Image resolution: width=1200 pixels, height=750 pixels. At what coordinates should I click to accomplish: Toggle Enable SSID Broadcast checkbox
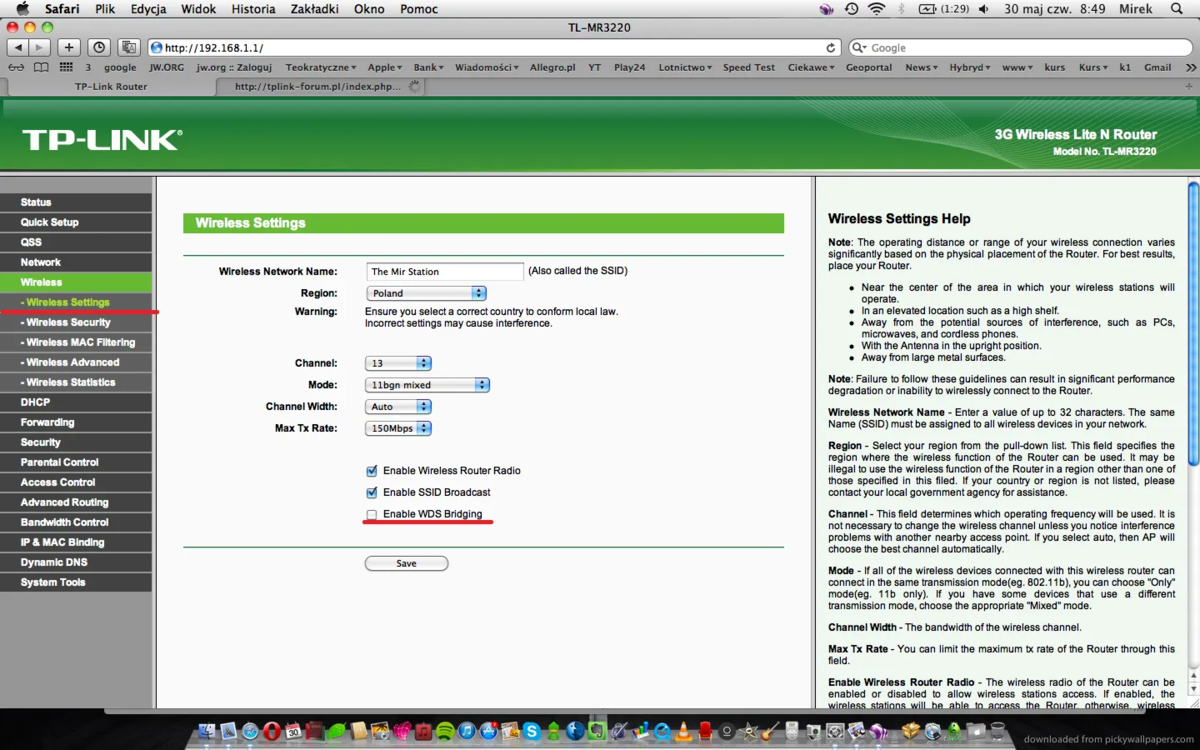pyautogui.click(x=372, y=492)
